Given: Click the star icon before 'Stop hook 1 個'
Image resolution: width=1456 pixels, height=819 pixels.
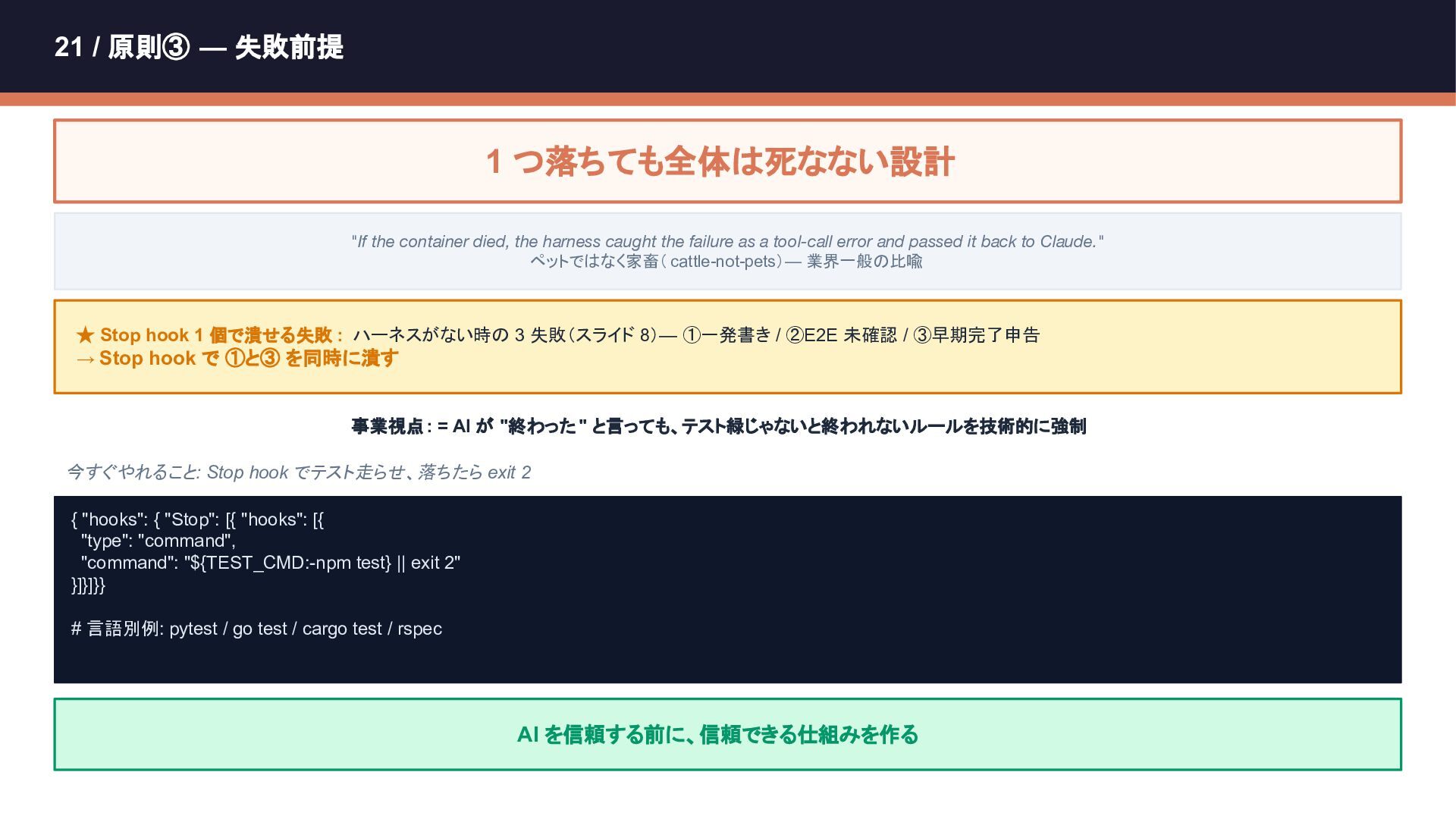Looking at the screenshot, I should click(85, 335).
